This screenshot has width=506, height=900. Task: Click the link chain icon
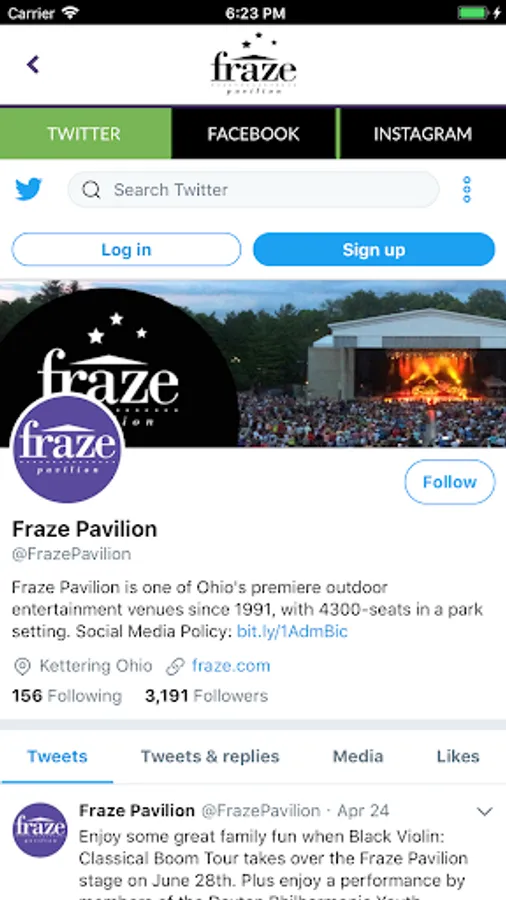point(175,666)
